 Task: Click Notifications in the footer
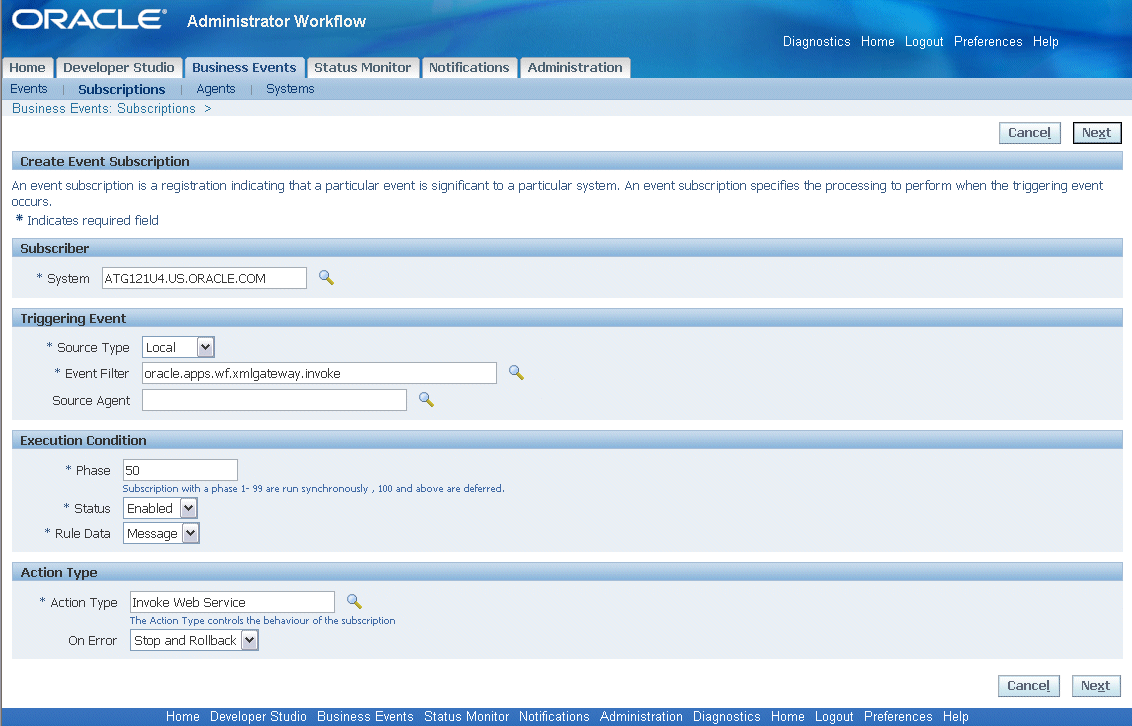pos(554,717)
